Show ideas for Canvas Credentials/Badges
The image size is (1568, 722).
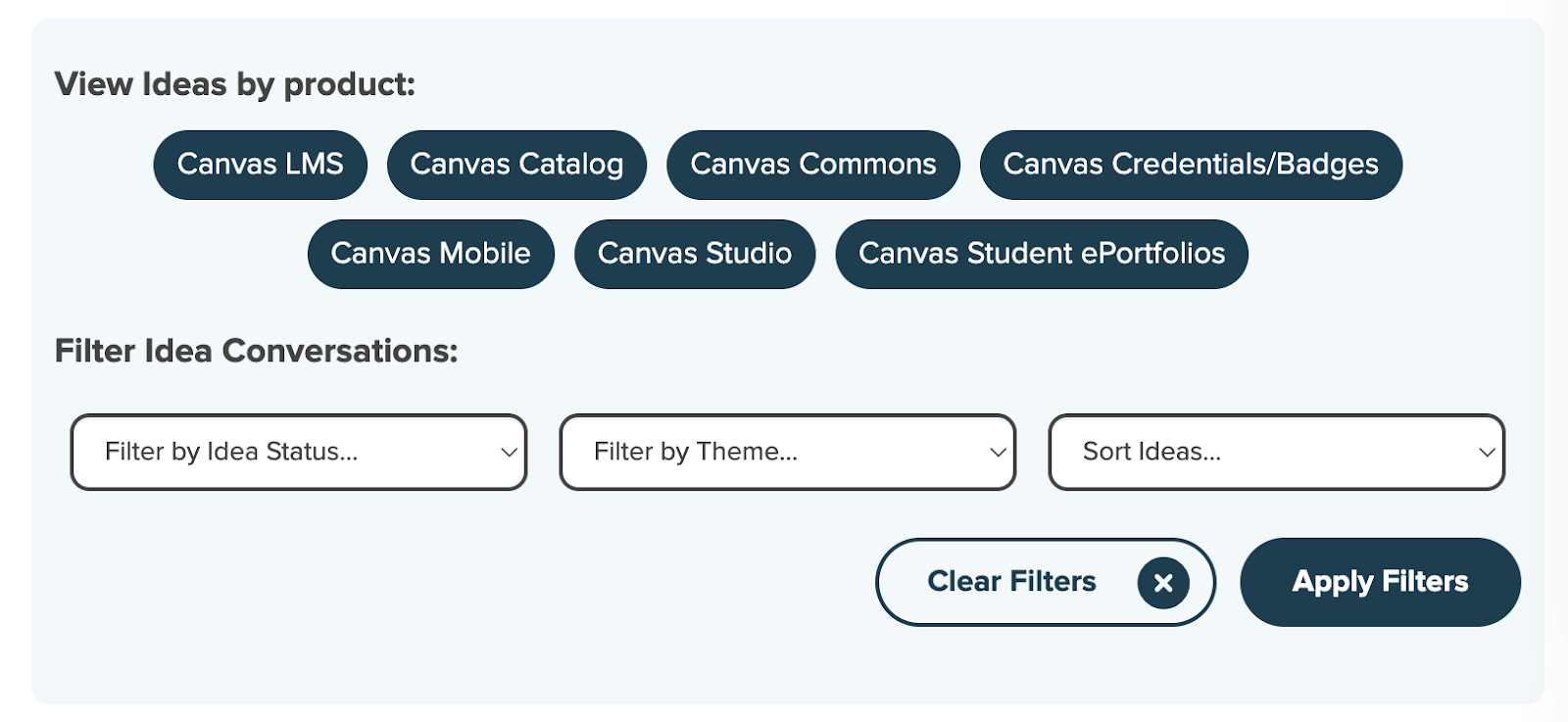pyautogui.click(x=1191, y=165)
